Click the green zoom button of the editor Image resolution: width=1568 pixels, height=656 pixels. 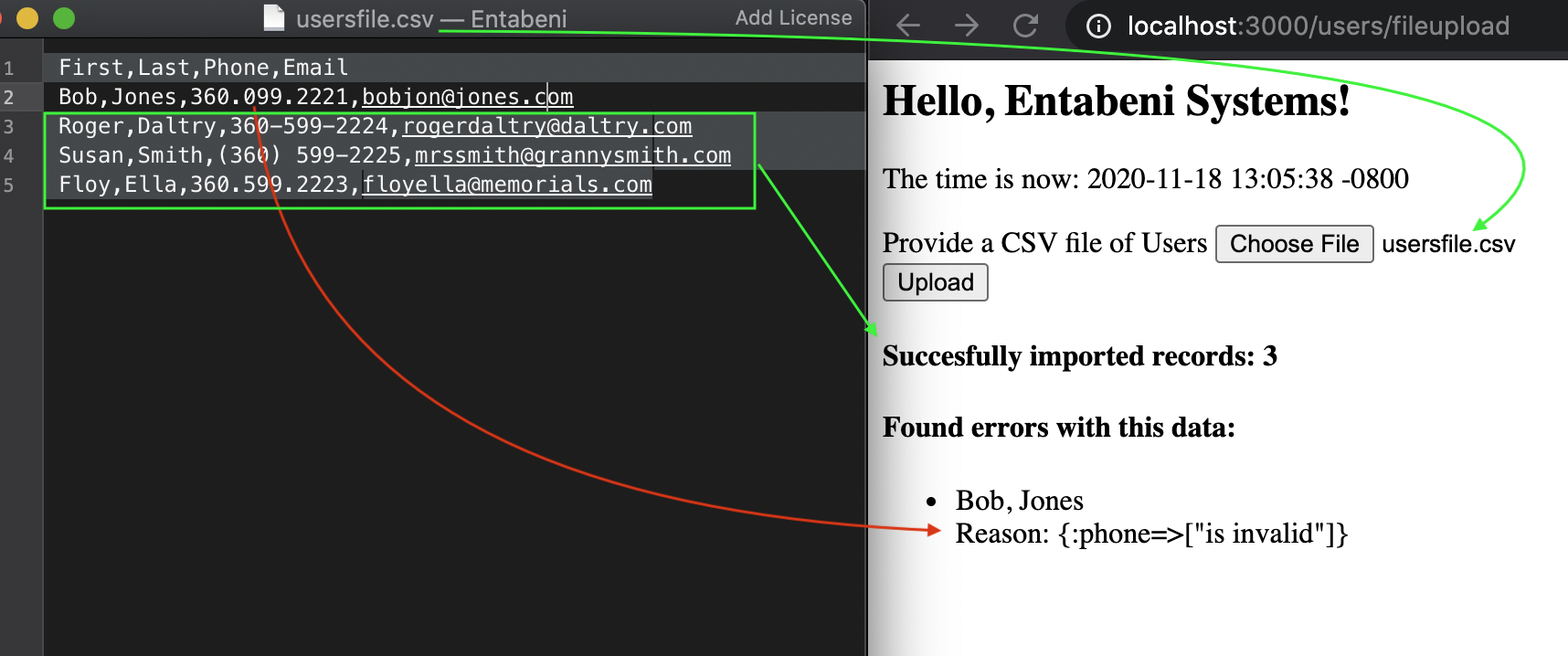64,17
